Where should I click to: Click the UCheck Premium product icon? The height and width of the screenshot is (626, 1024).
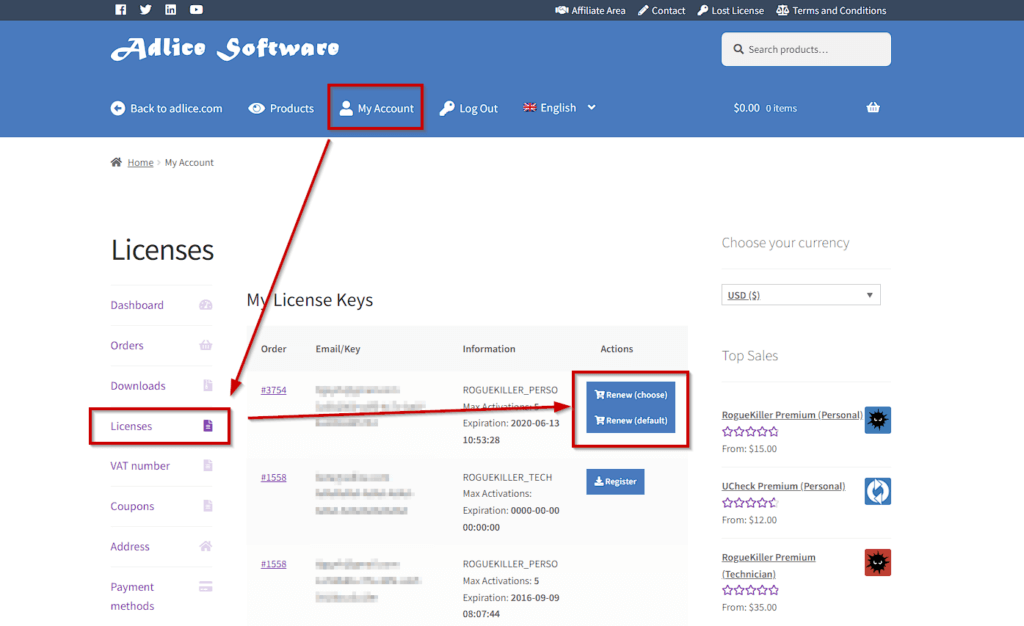coord(877,491)
